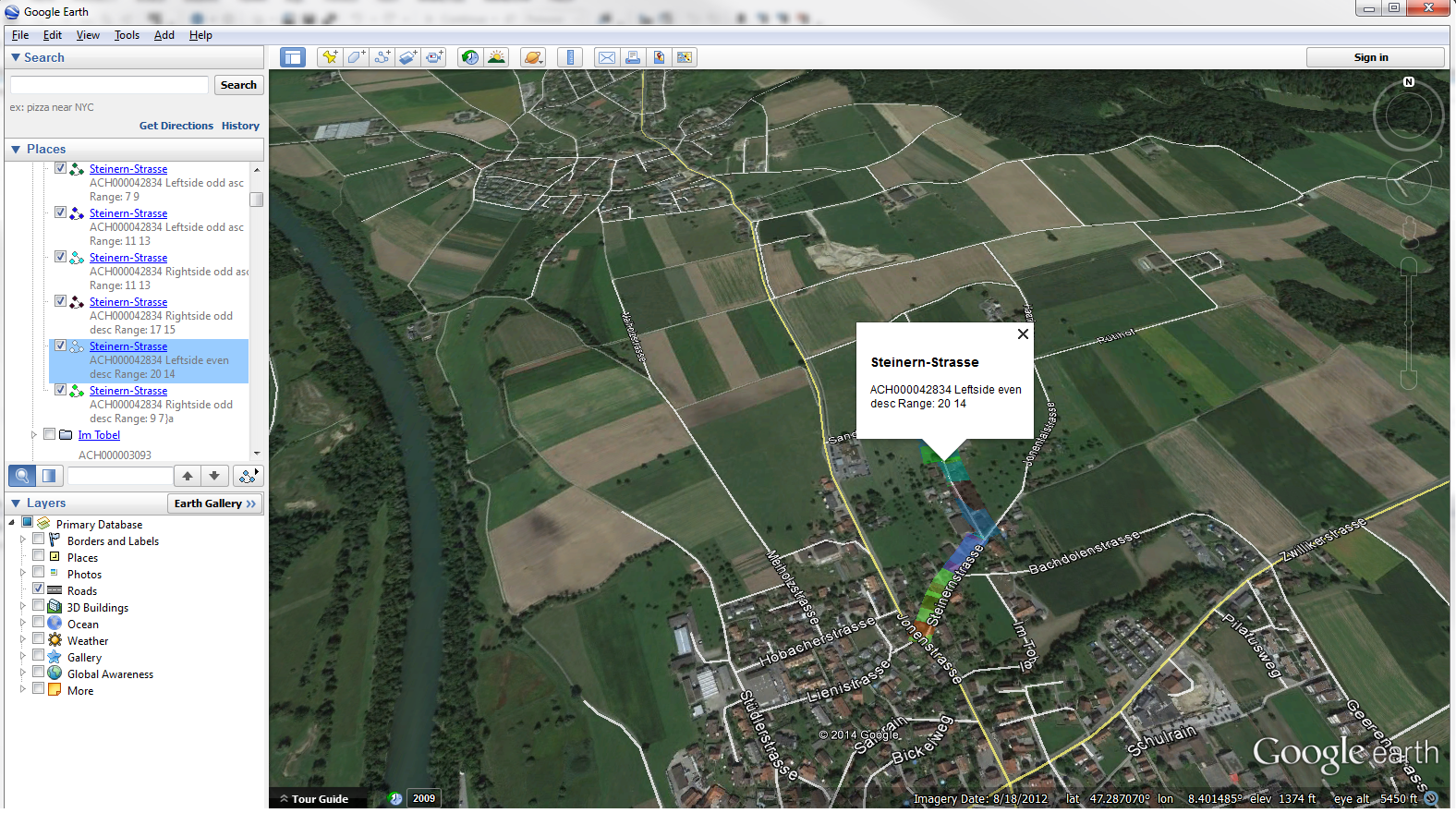Save image using the toolbar icon

pyautogui.click(x=659, y=57)
